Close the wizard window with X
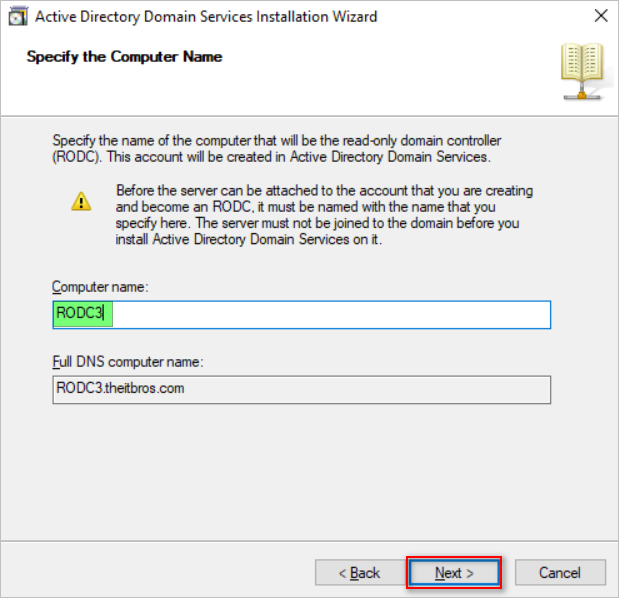The width and height of the screenshot is (619, 598). coord(601,16)
